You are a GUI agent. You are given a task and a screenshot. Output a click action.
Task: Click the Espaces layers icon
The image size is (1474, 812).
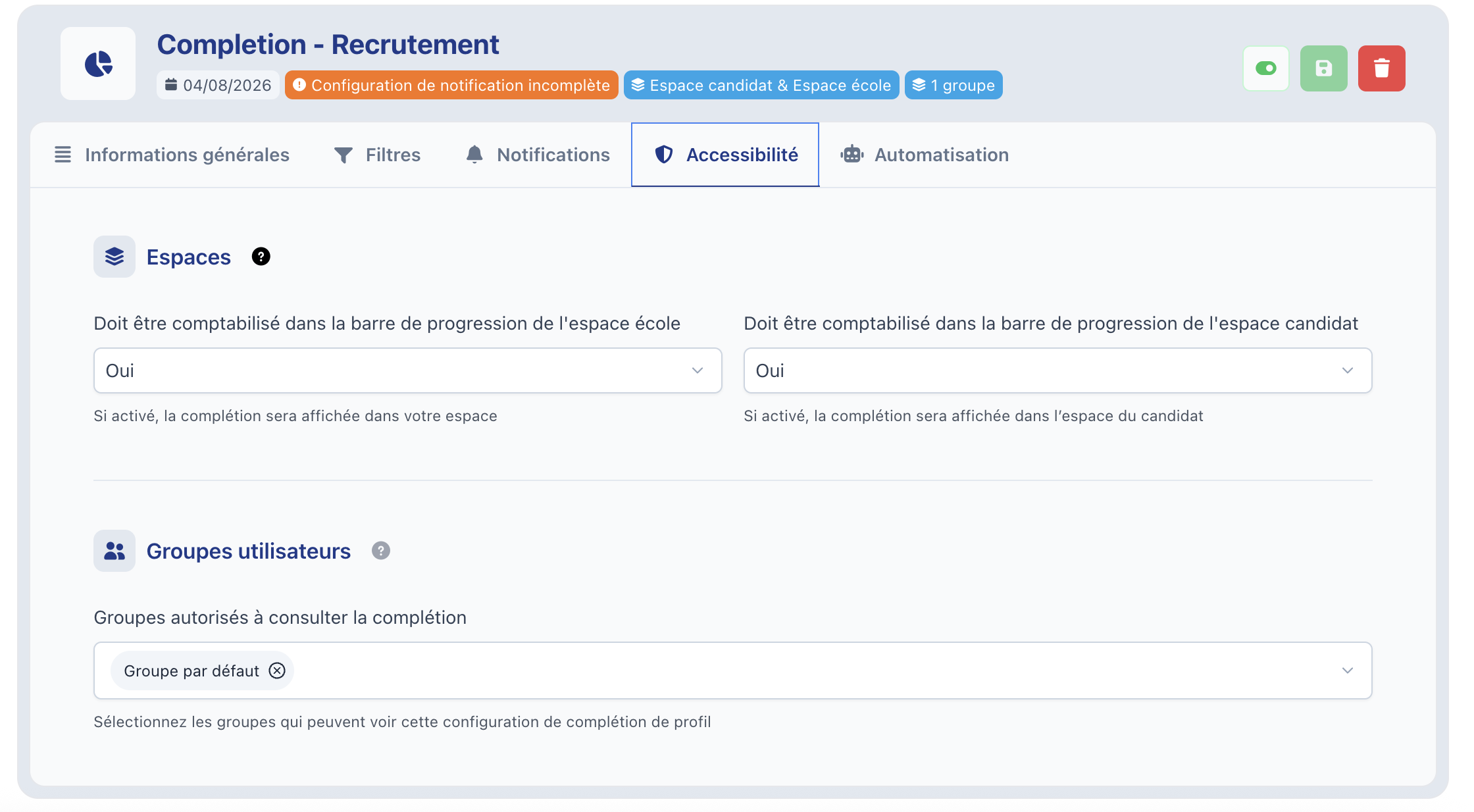tap(114, 257)
